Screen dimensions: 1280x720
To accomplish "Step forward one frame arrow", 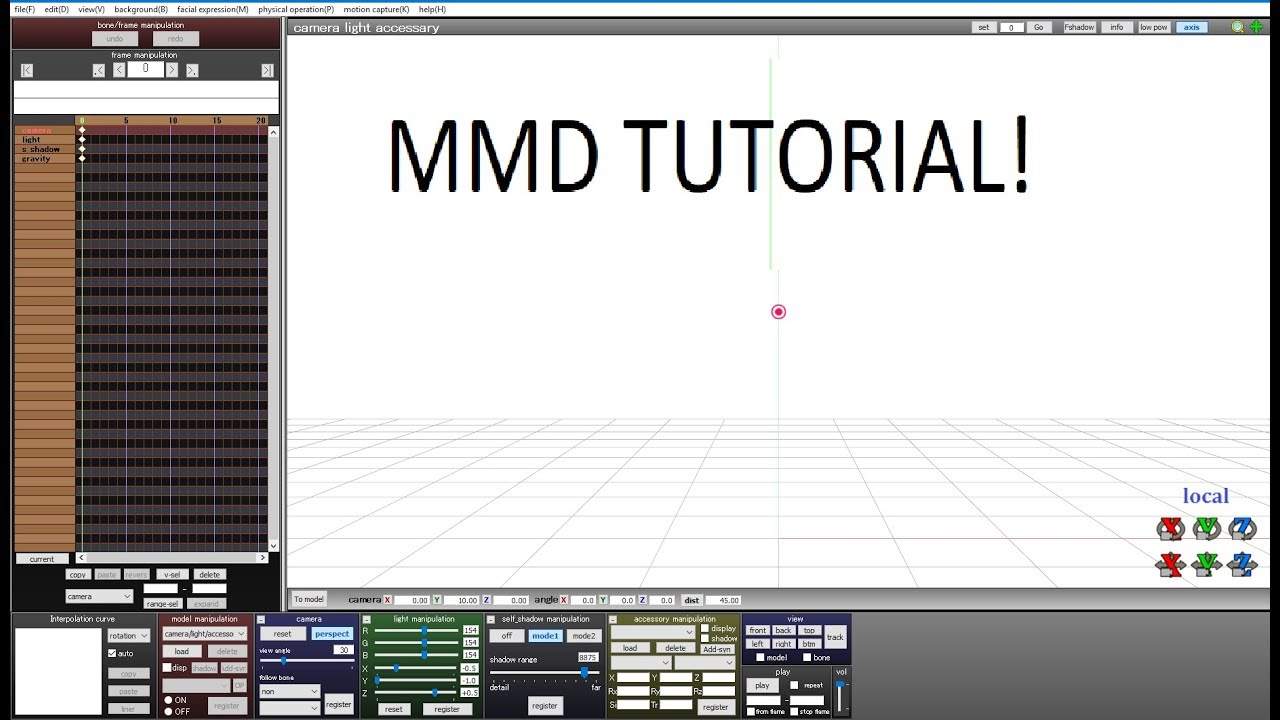I will tap(172, 70).
